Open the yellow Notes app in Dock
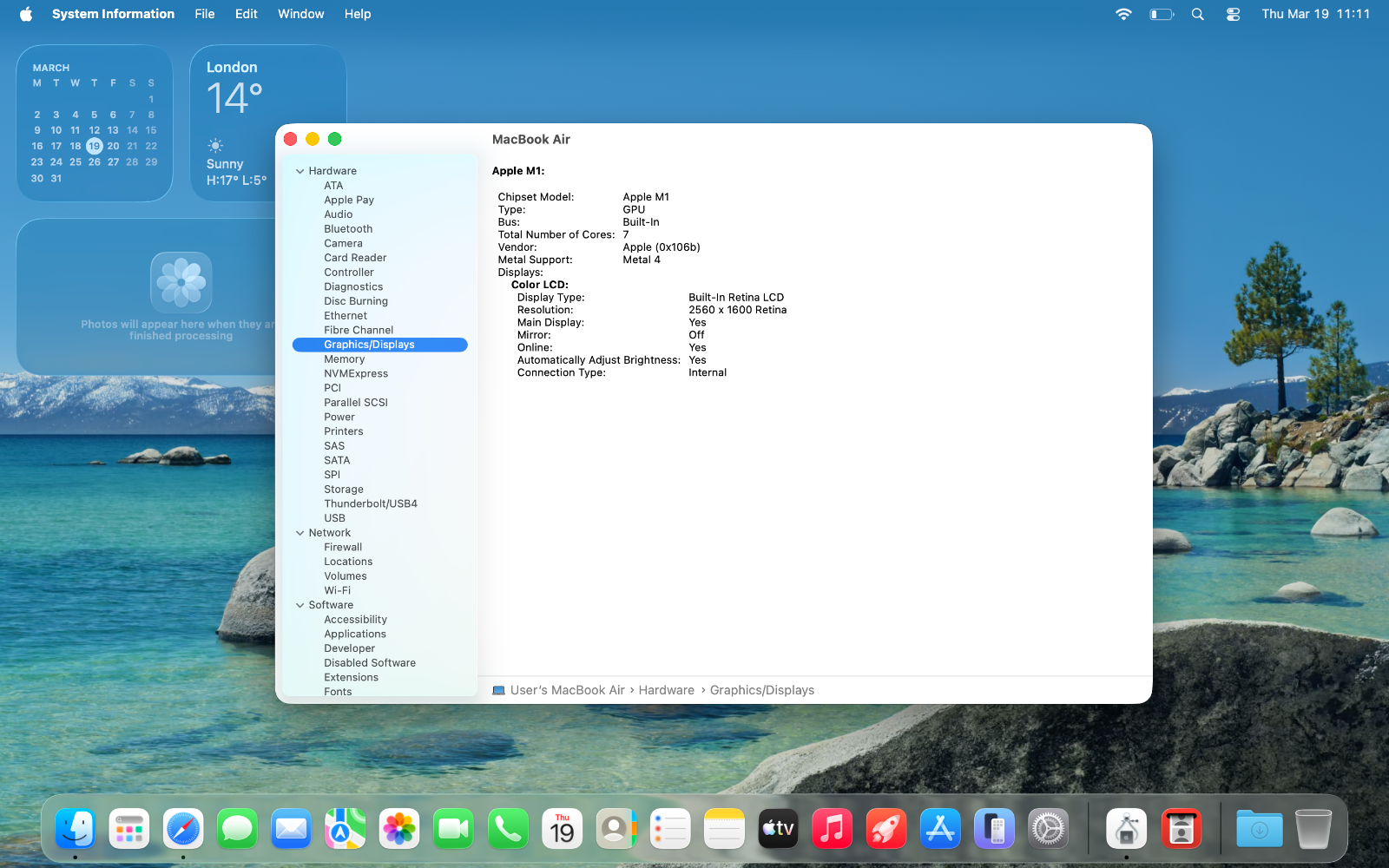The image size is (1389, 868). (x=724, y=830)
